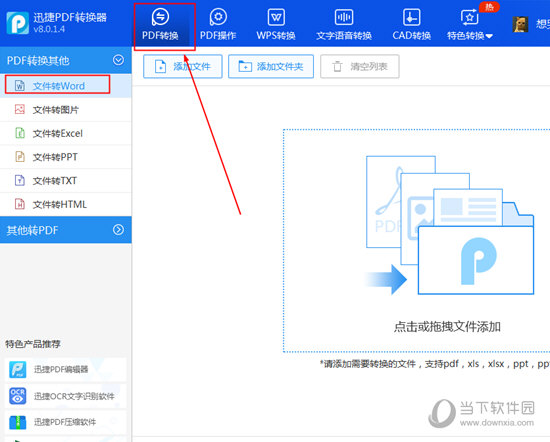Click the PPT file icon in sidebar
This screenshot has height=442, width=550.
click(x=20, y=157)
